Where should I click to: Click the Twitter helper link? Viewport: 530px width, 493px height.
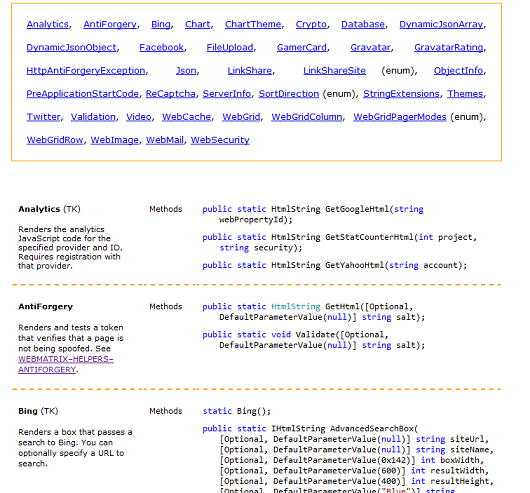(44, 117)
